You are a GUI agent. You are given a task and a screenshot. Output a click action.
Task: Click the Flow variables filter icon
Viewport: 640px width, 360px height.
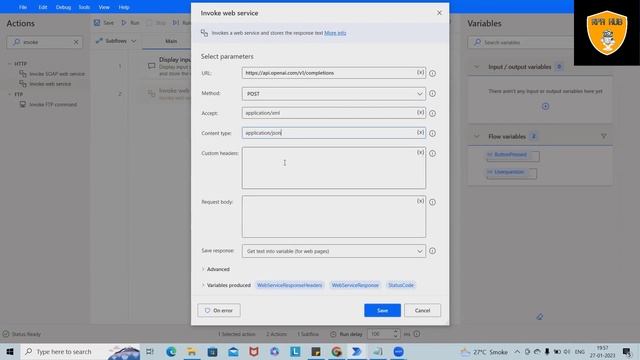click(604, 136)
